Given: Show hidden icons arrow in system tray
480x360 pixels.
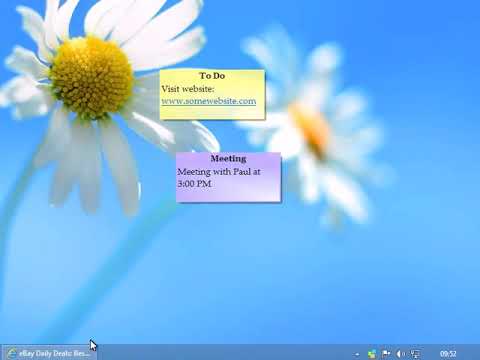Looking at the screenshot, I should 357,354.
